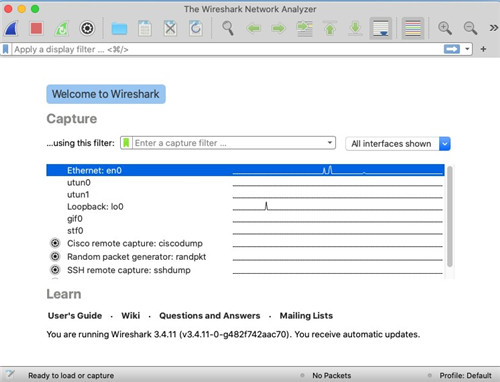Select the Cisco remote capture radio icon
This screenshot has height=382, width=500.
[55, 243]
